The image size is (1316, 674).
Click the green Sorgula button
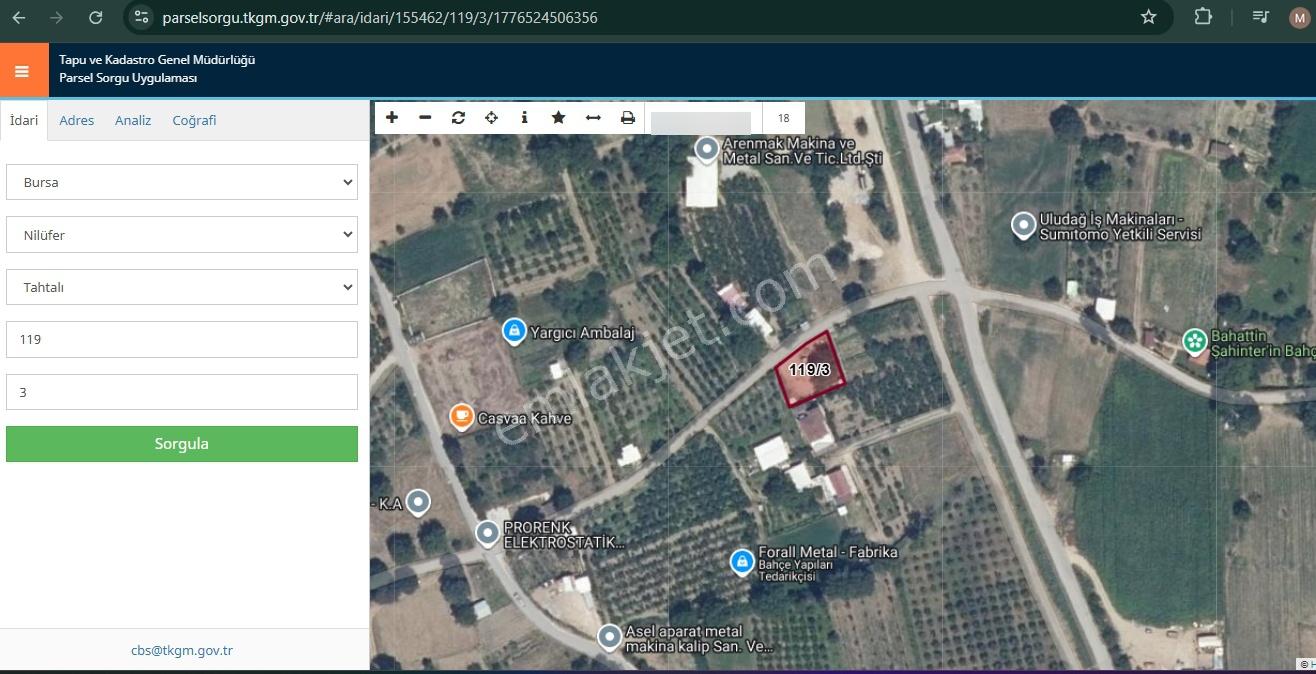[182, 444]
